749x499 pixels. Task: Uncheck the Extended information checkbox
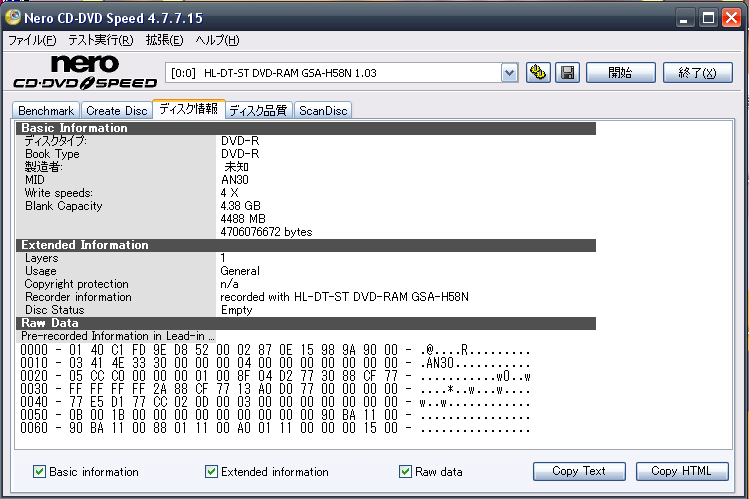click(211, 472)
